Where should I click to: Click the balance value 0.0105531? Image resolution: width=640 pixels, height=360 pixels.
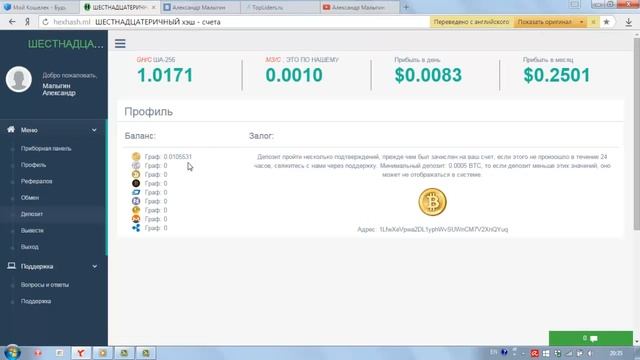point(177,156)
